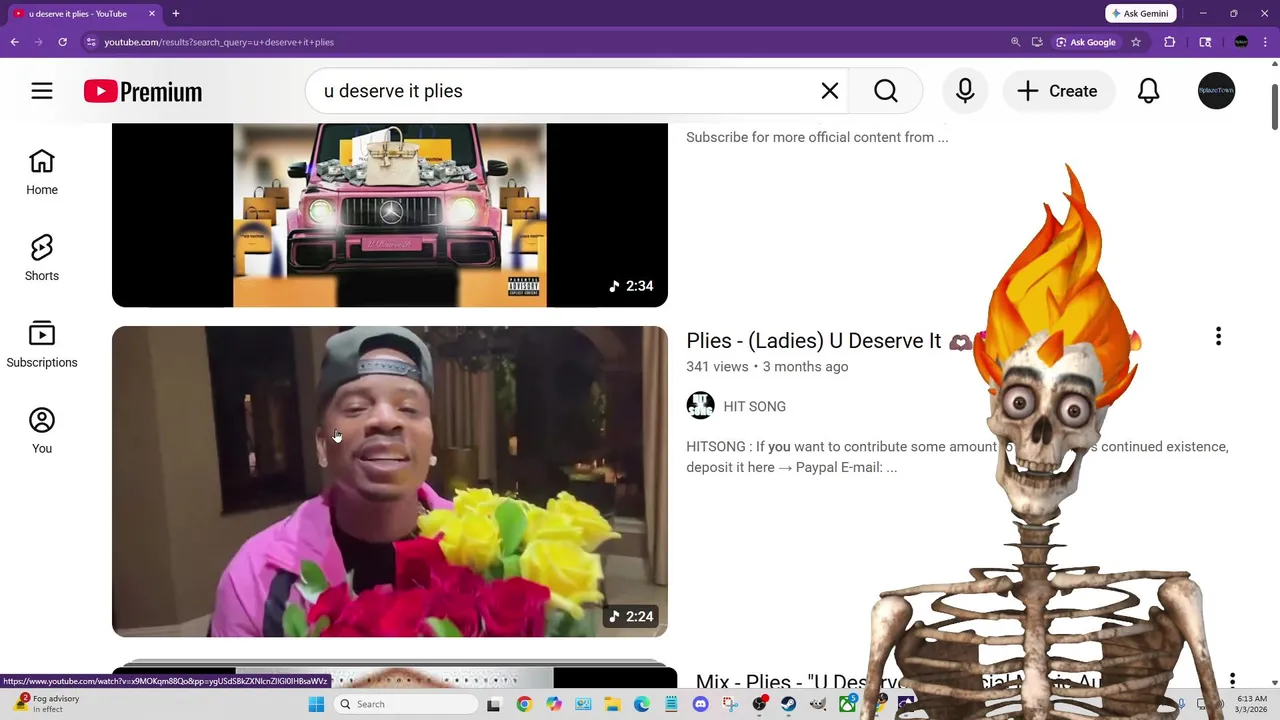Open the pink Mercedes video thumbnail
Image resolution: width=1280 pixels, height=720 pixels.
390,215
